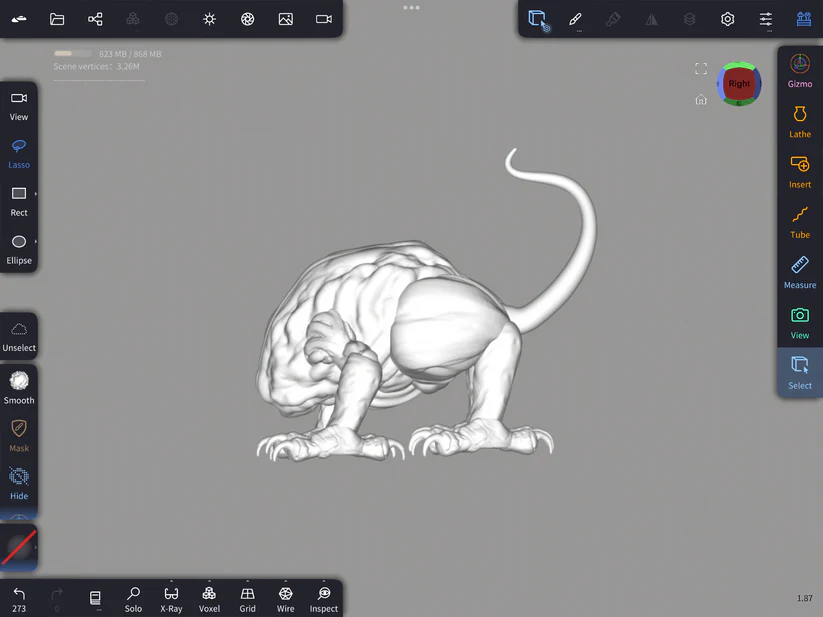Select the Tube tool
Viewport: 823px width, 617px height.
(x=800, y=222)
